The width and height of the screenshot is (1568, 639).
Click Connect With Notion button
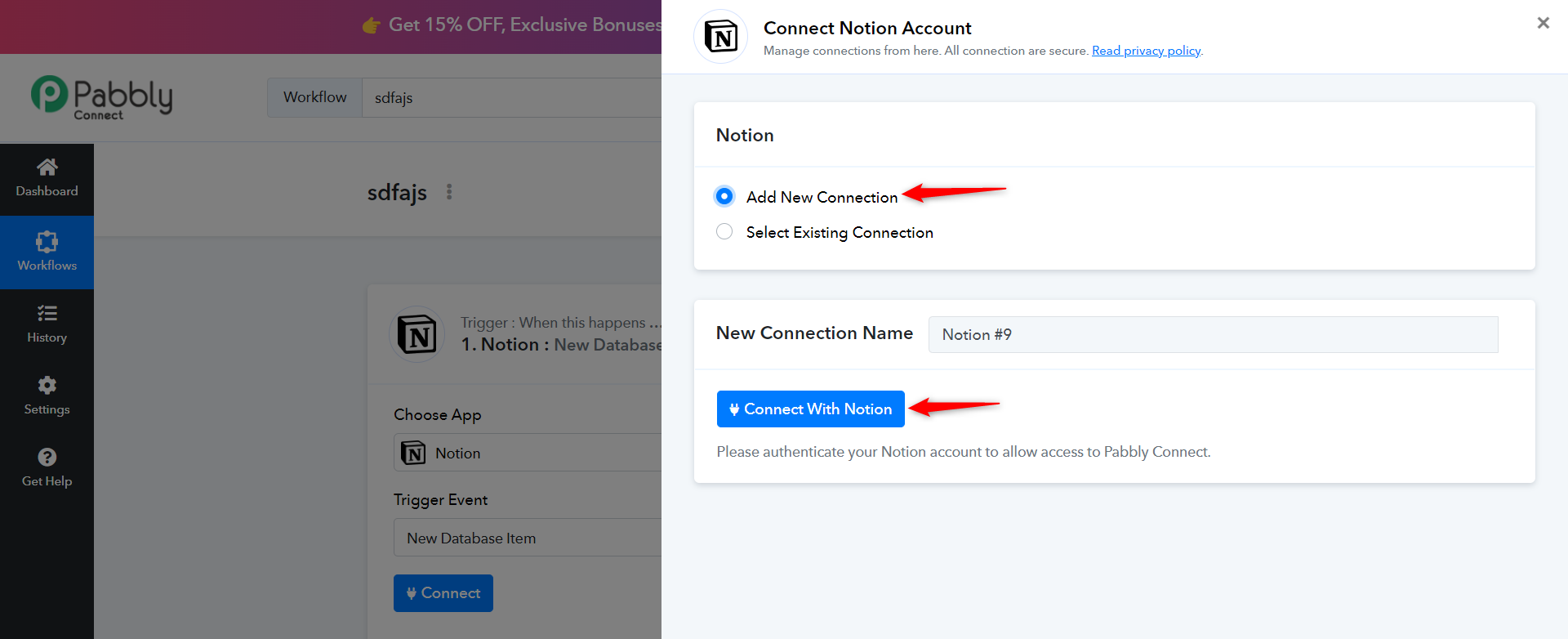point(810,409)
